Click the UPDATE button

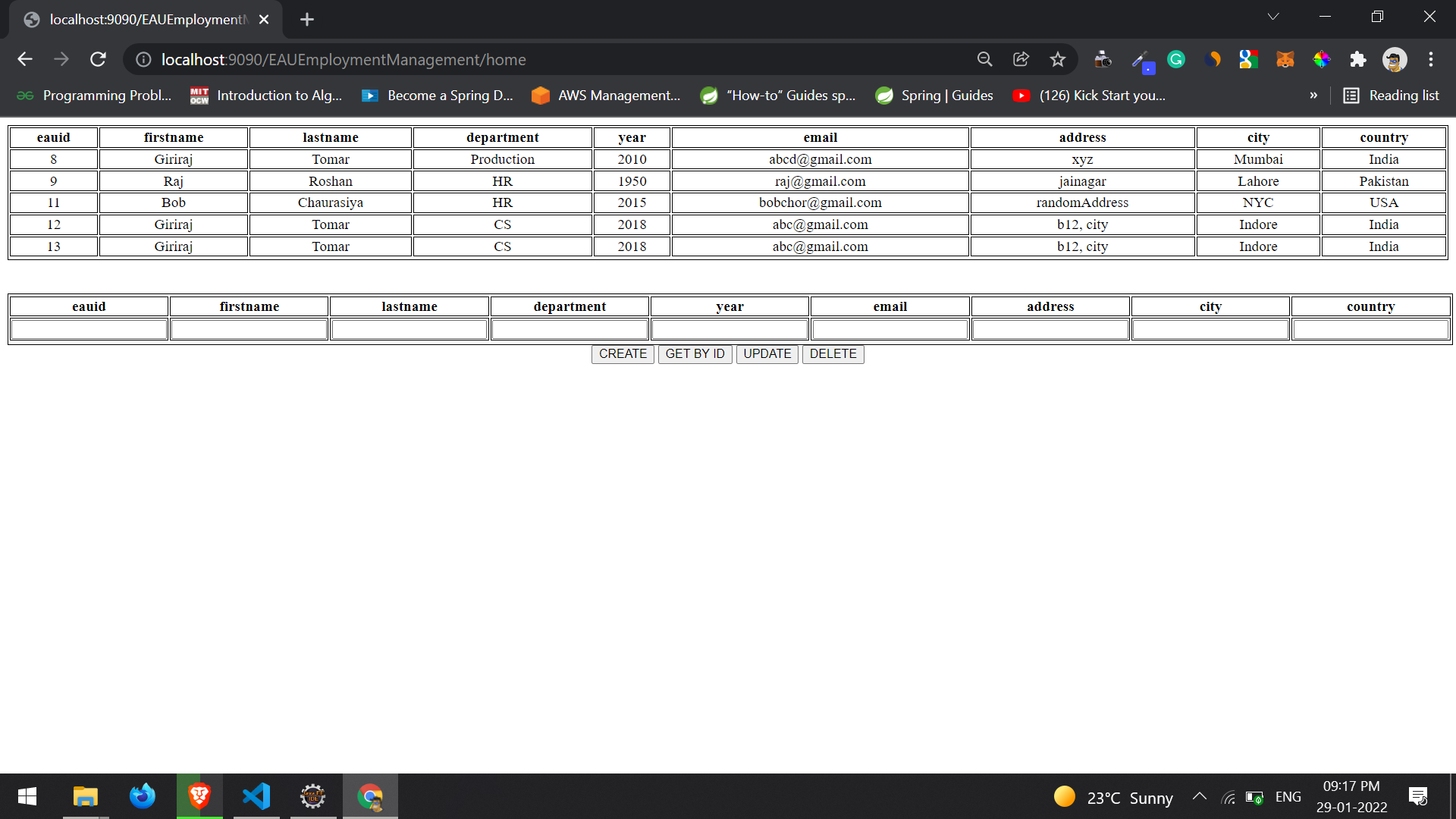[767, 354]
